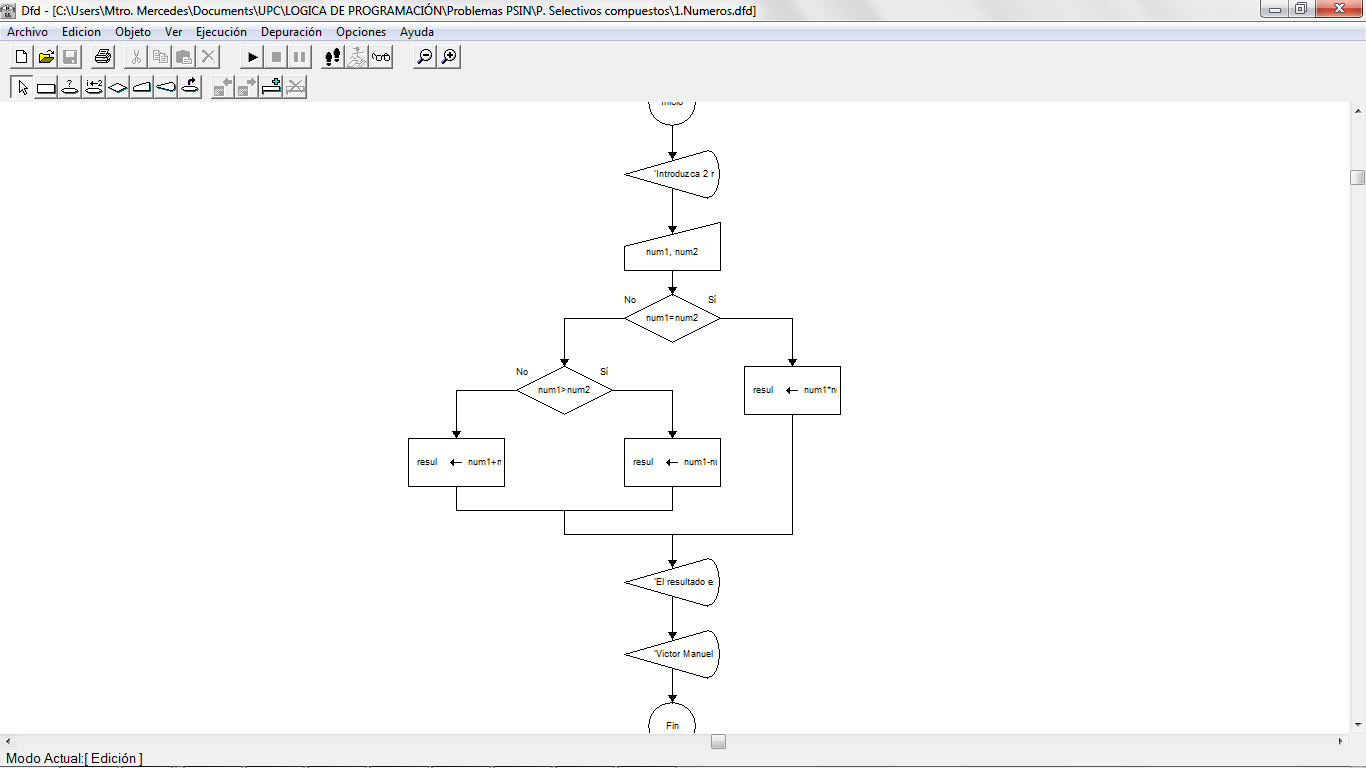
Task: Open the glasses inspect icon
Action: (381, 57)
